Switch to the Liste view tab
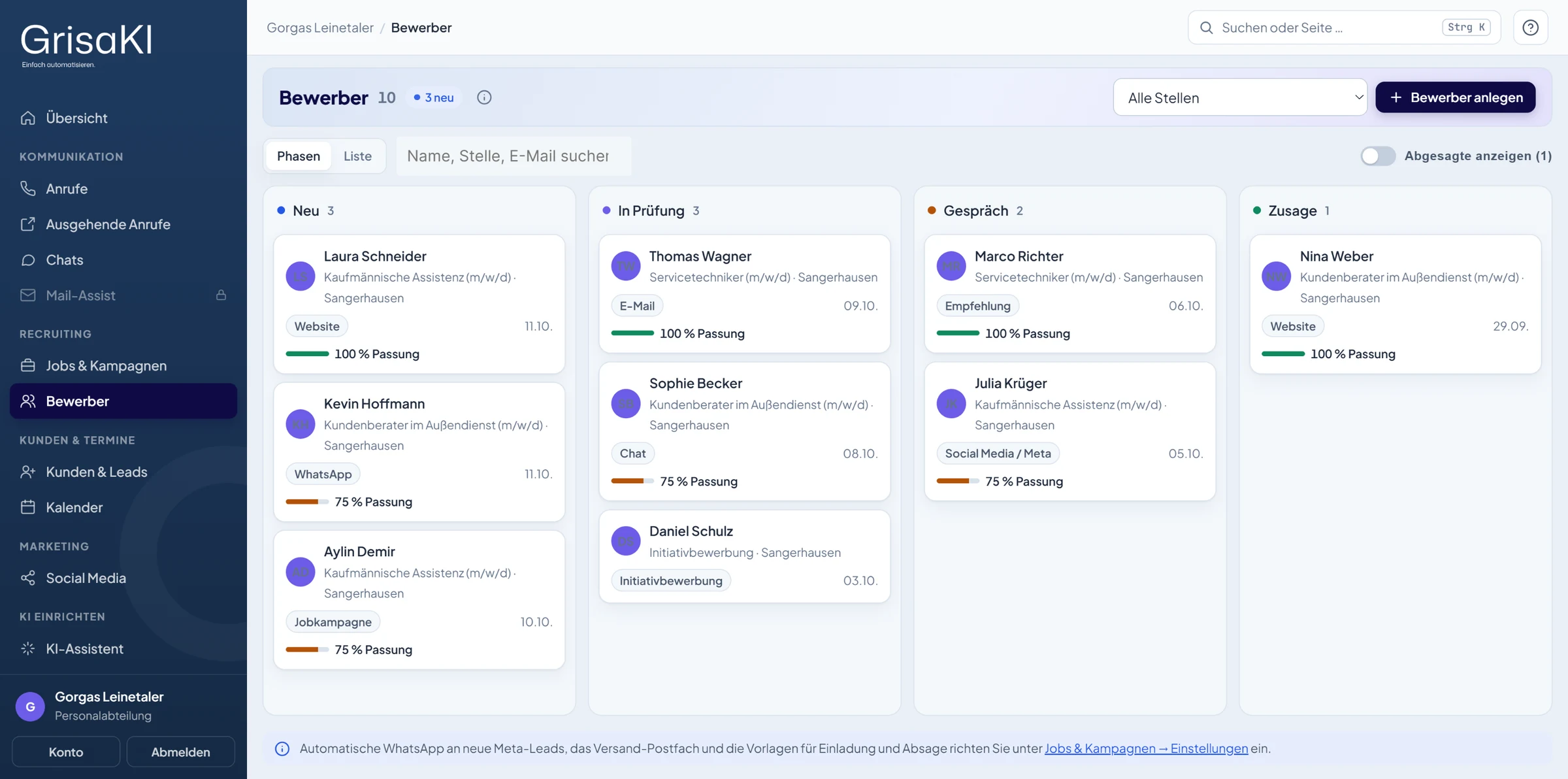Image resolution: width=1568 pixels, height=779 pixels. (357, 156)
